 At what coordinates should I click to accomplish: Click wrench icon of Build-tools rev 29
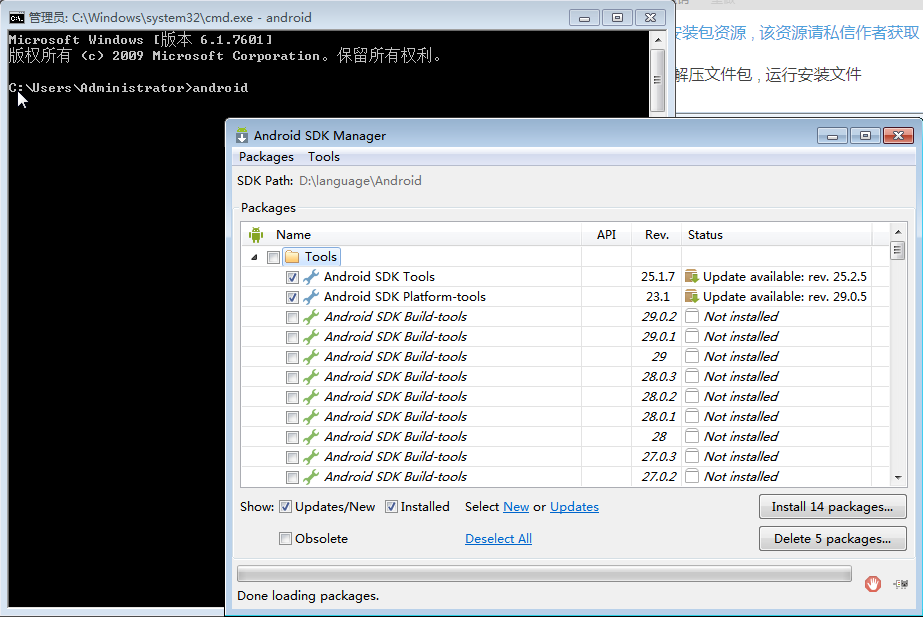(x=311, y=357)
